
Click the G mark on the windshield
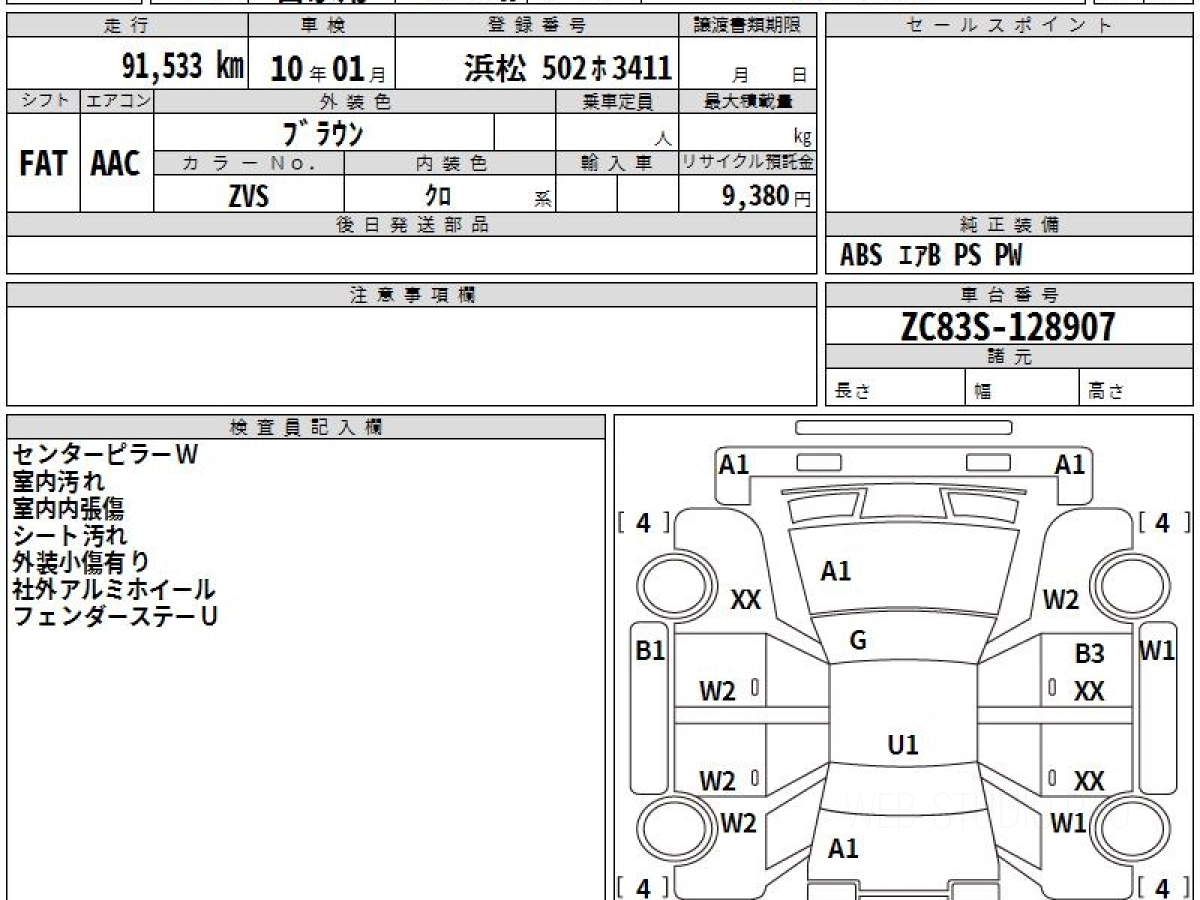coord(857,641)
